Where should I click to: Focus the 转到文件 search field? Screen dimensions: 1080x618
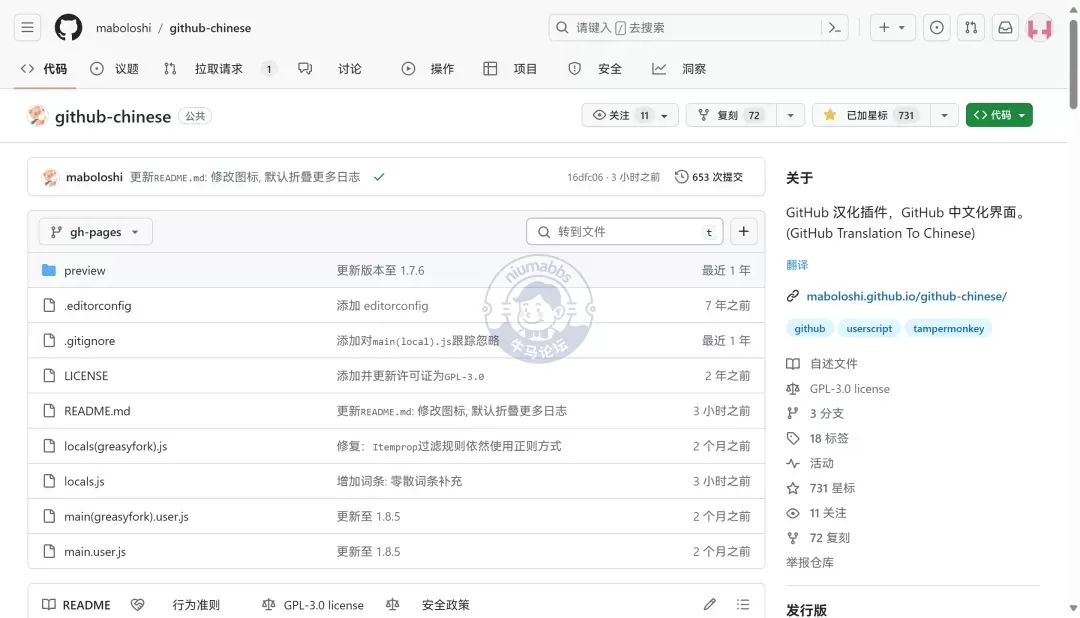(625, 231)
